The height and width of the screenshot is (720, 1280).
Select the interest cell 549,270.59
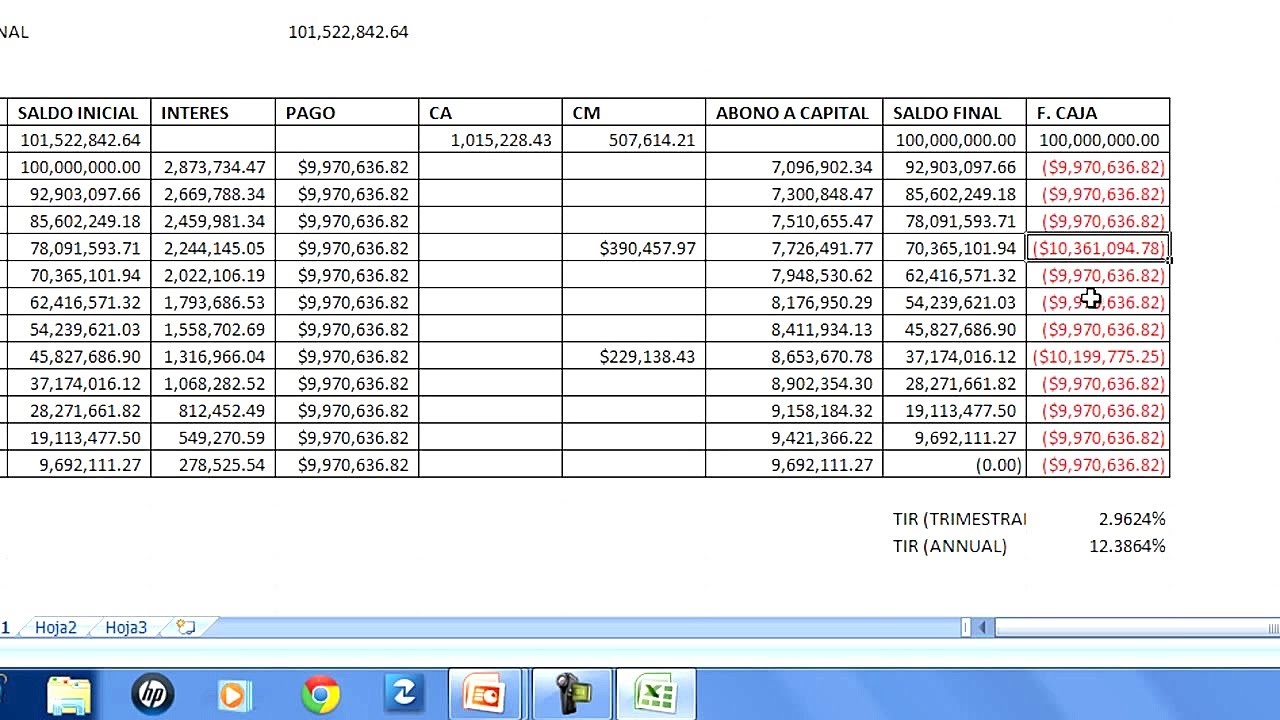point(213,437)
